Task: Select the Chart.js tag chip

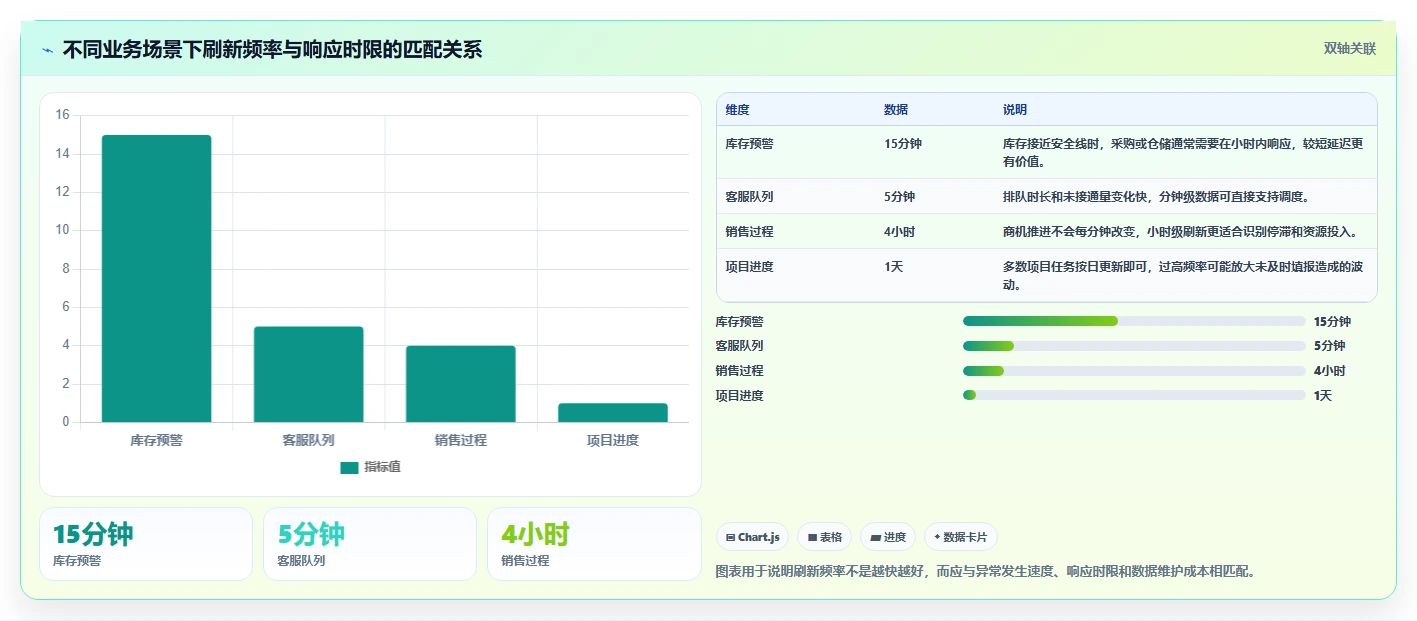Action: [x=752, y=537]
